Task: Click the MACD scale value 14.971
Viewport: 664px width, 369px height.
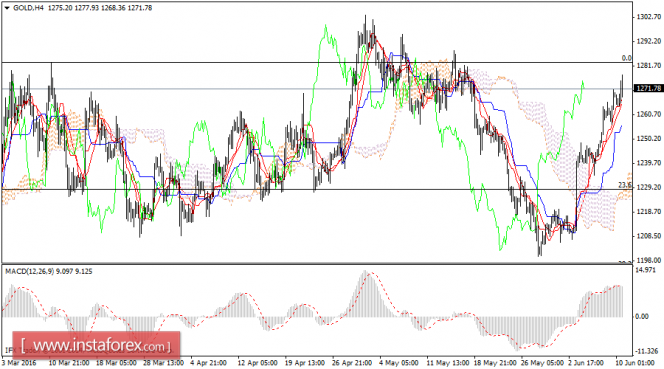Action: pyautogui.click(x=646, y=270)
